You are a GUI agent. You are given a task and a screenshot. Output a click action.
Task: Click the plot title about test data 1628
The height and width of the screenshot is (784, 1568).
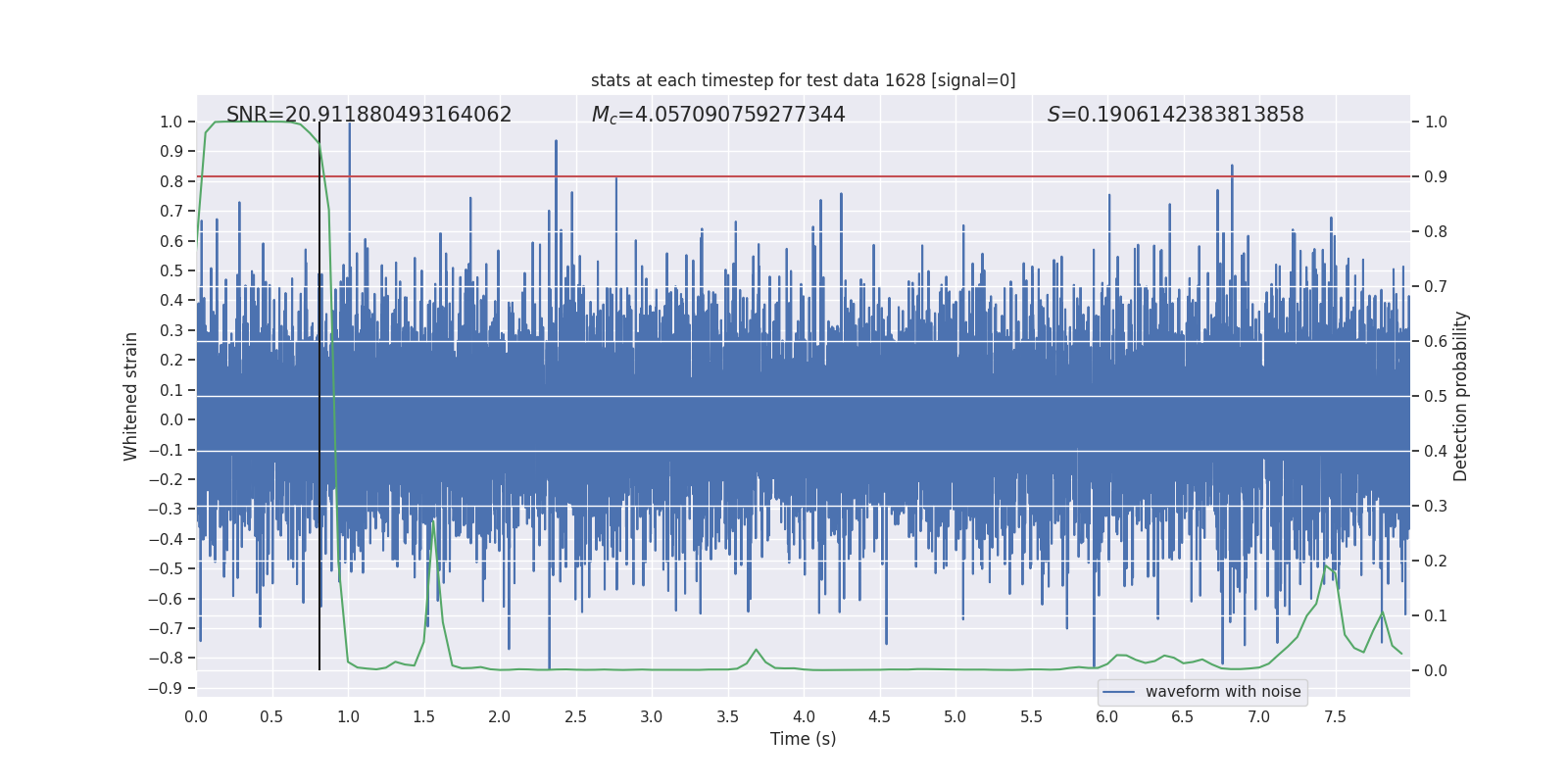(803, 80)
